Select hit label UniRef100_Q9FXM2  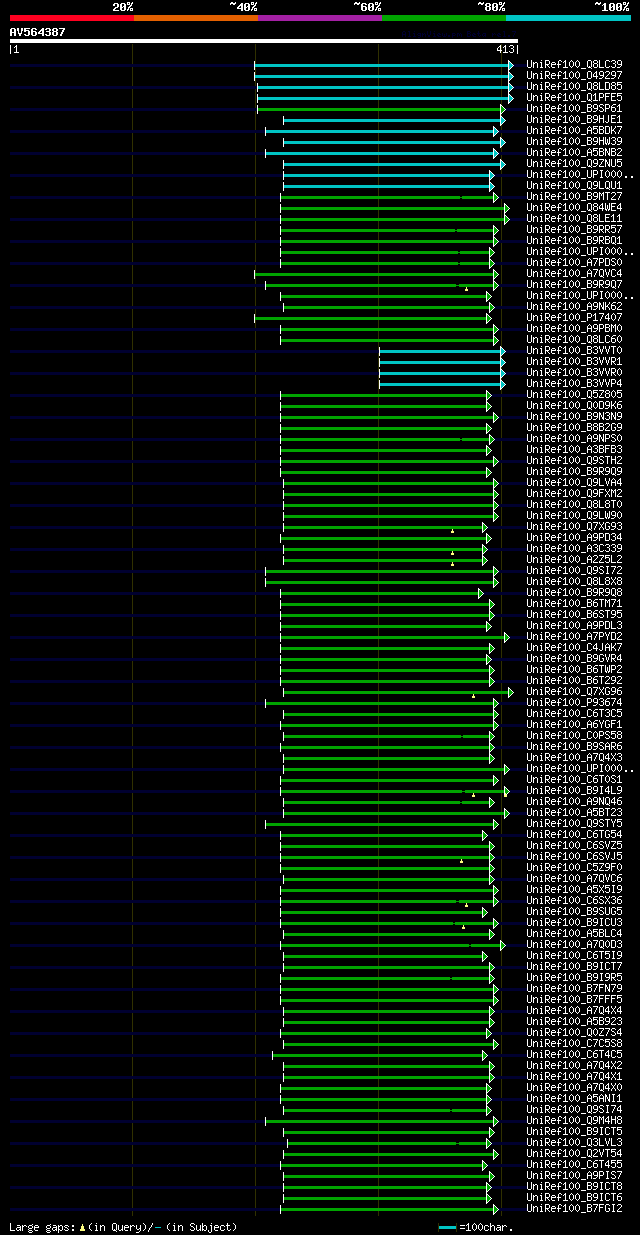[x=575, y=493]
